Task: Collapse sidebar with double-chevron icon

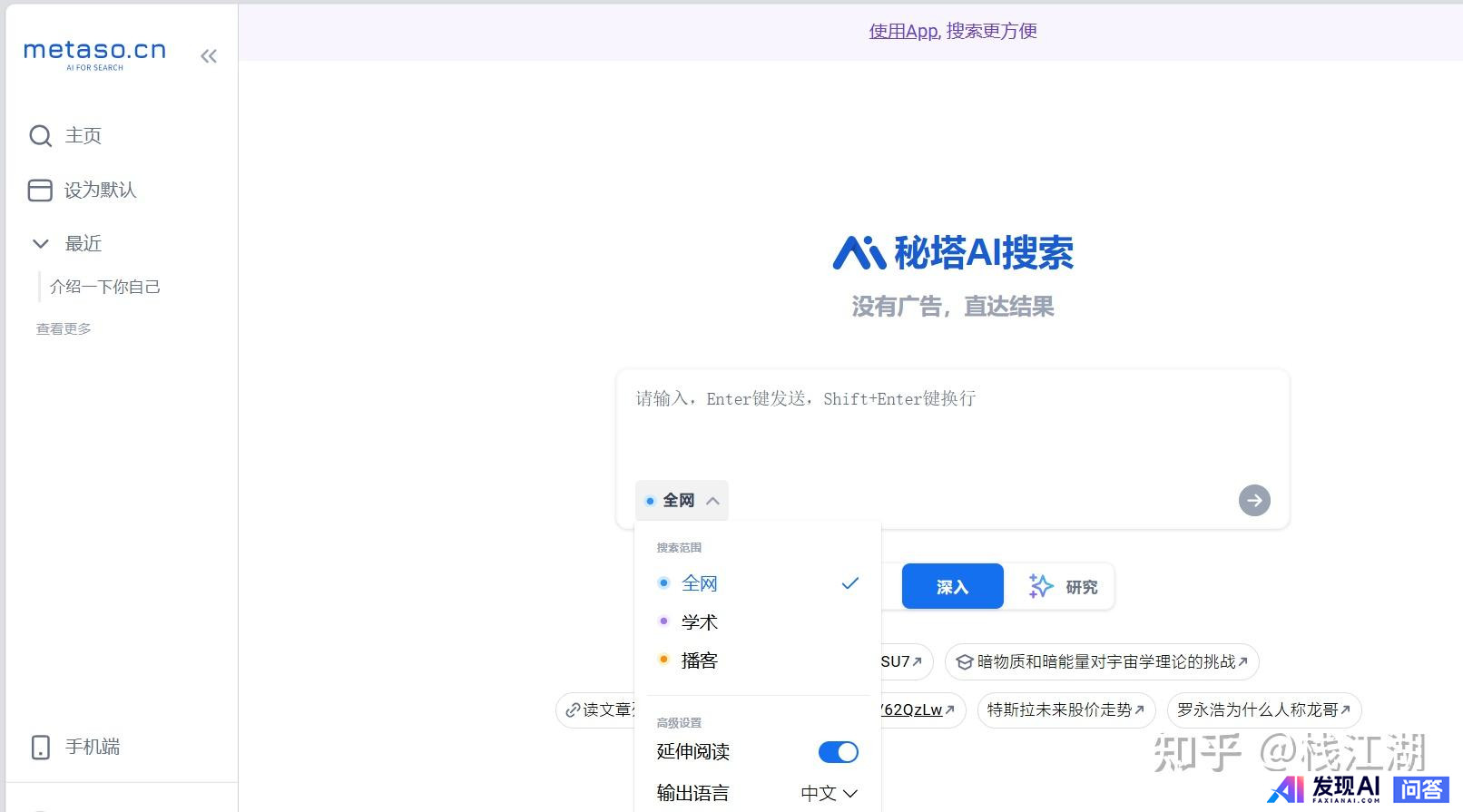Action: 209,56
